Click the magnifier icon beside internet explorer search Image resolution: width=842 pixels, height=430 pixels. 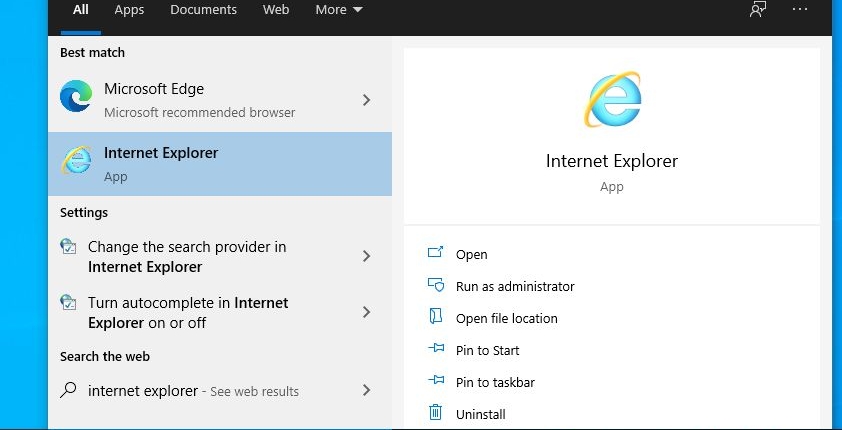point(68,390)
